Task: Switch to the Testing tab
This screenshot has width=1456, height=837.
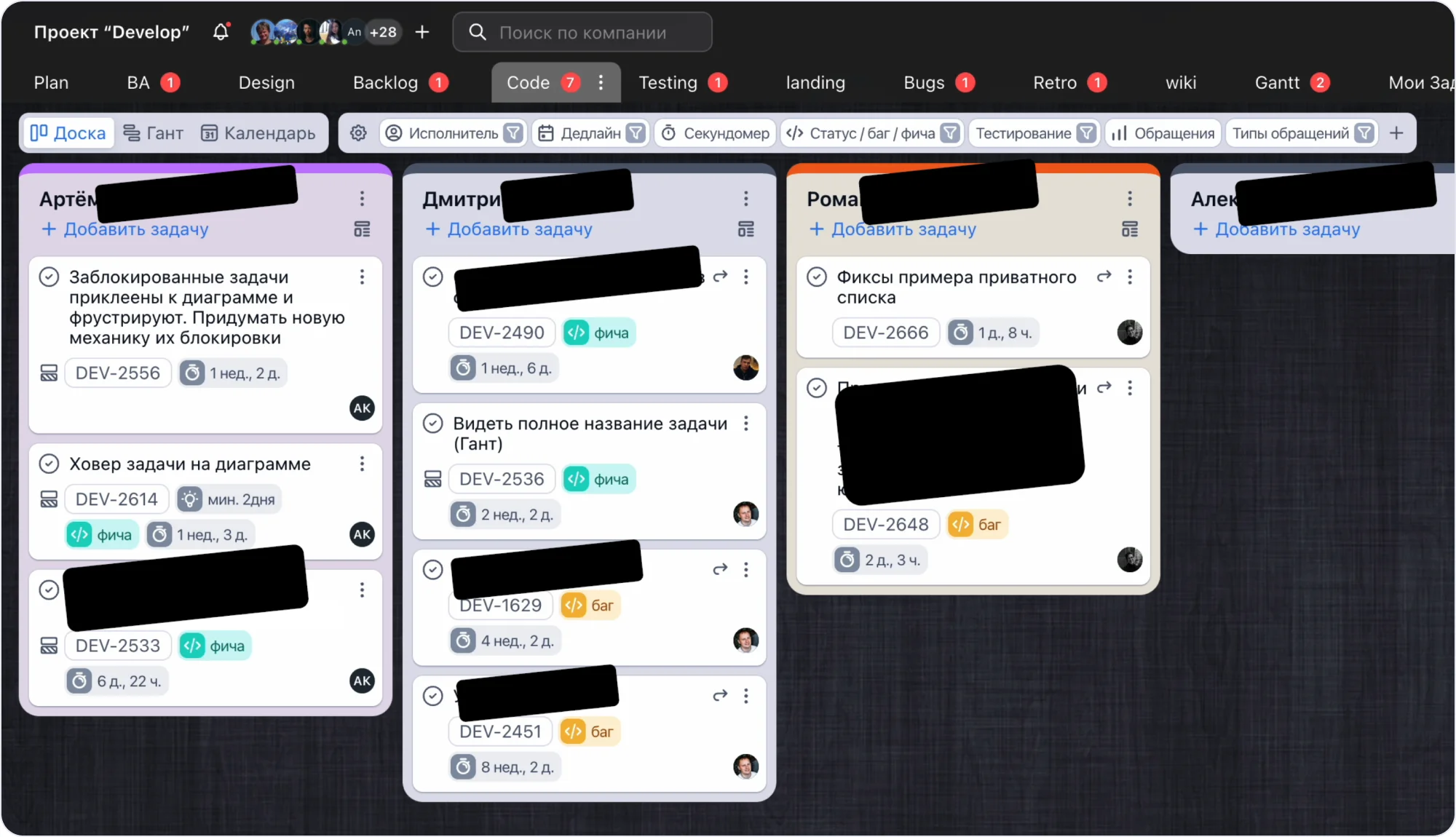Action: (x=668, y=83)
